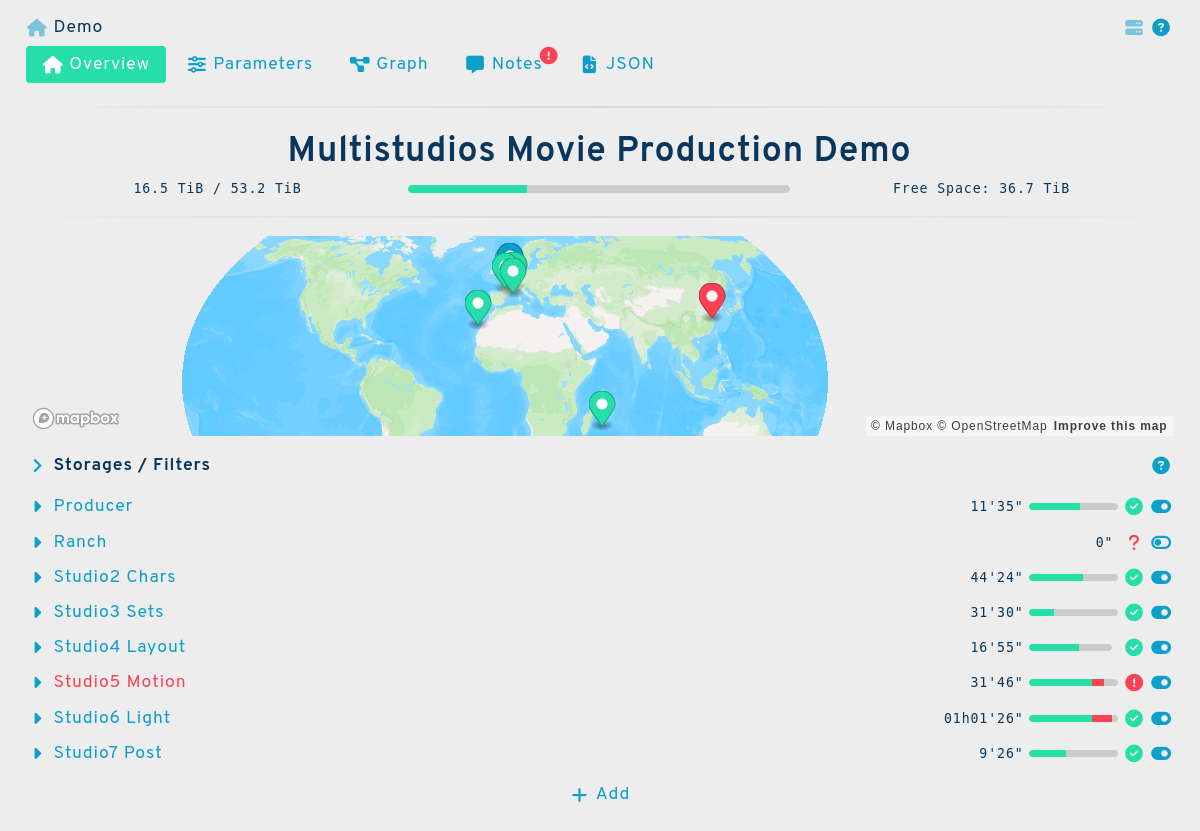Click the red error icon beside Studio5 Motion
The image size is (1200, 831).
pos(1134,682)
